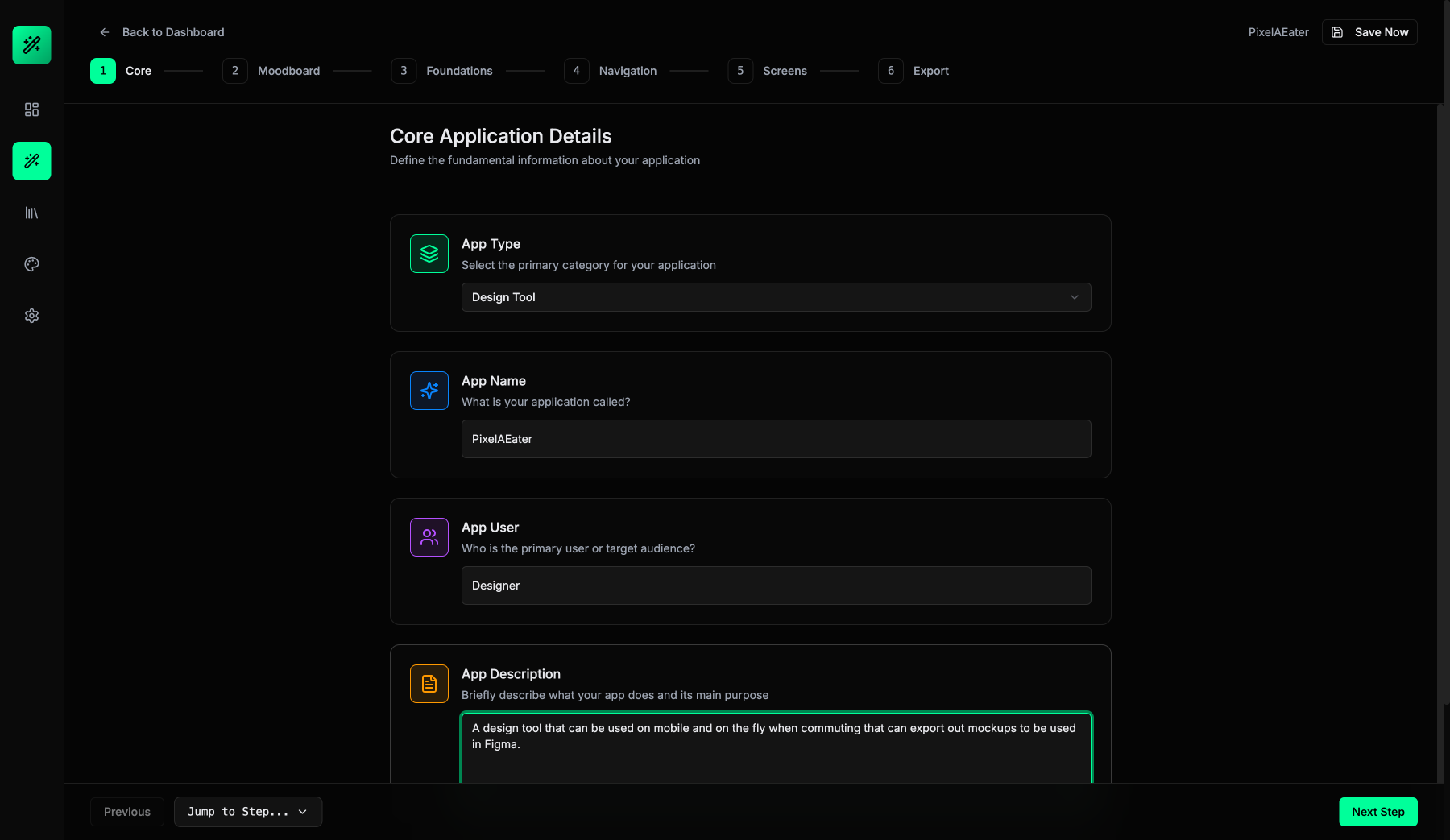This screenshot has width=1450, height=840.
Task: Click the text 'What is your application called?'
Action: (x=546, y=402)
